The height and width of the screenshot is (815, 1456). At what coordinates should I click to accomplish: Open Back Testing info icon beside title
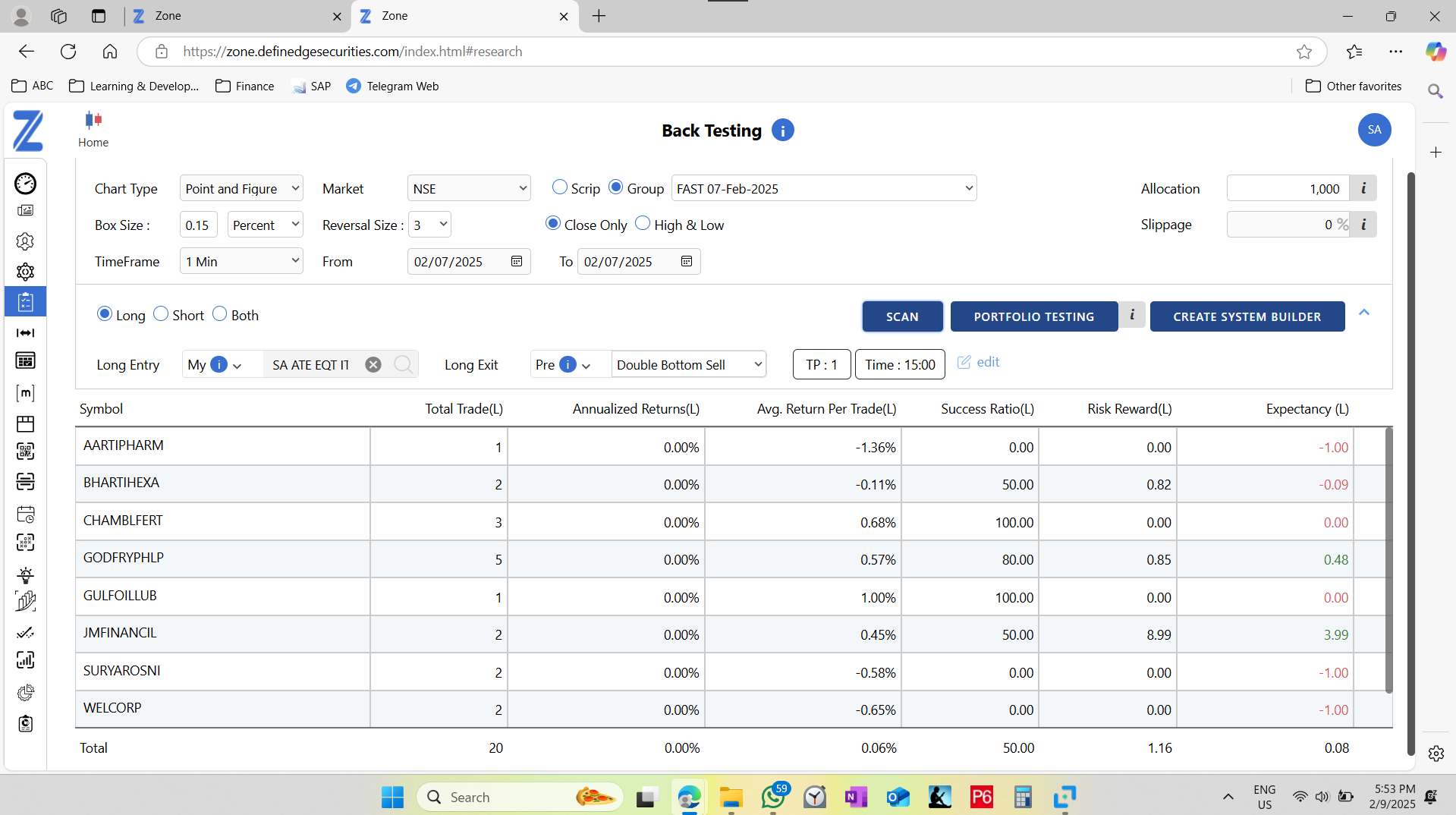click(782, 131)
